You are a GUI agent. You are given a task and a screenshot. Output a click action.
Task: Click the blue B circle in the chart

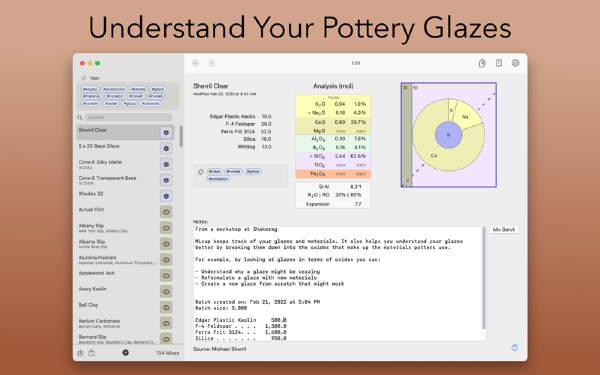[448, 135]
